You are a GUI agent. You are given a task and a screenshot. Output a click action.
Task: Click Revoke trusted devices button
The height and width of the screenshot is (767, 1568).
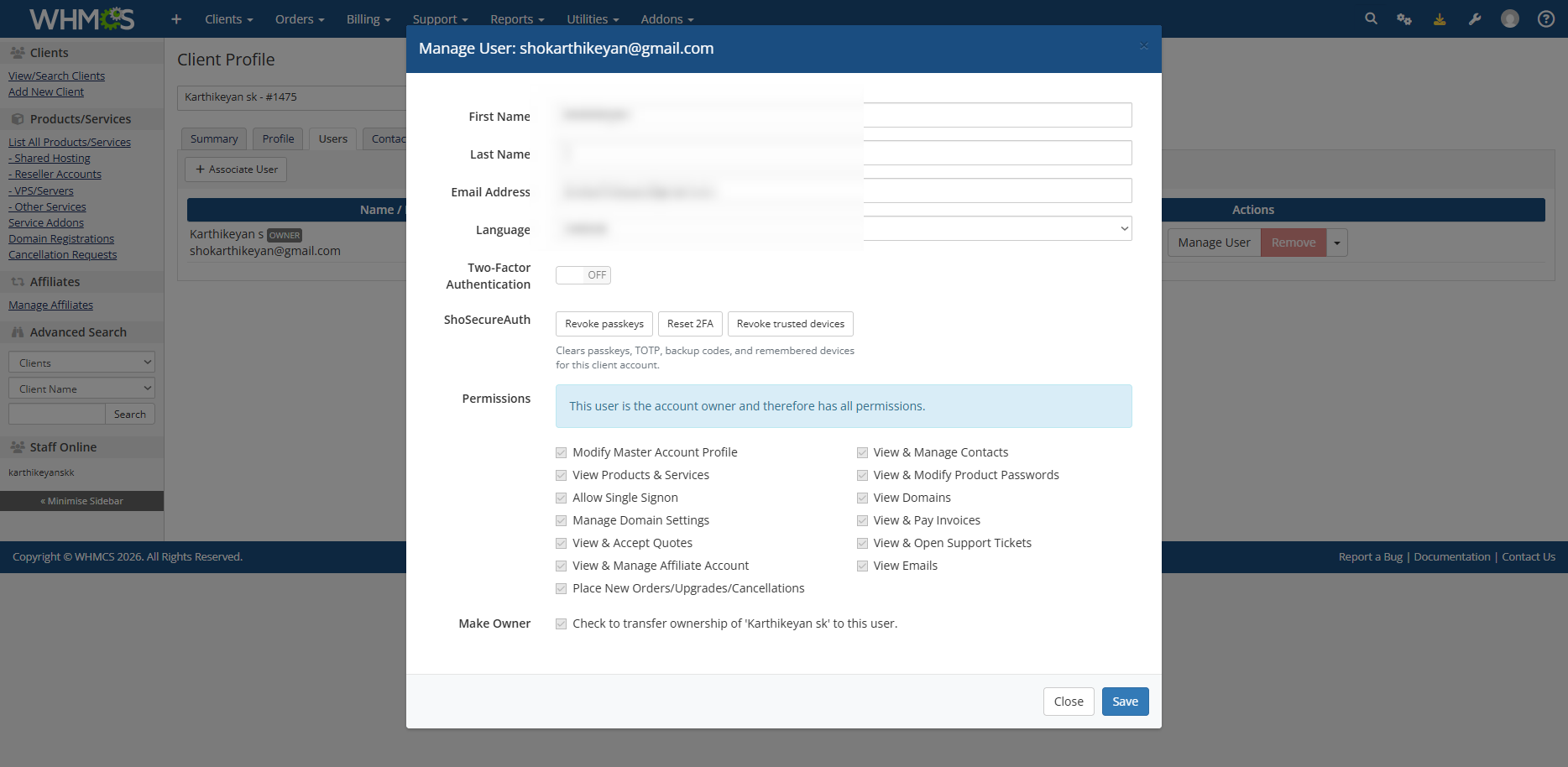point(791,324)
